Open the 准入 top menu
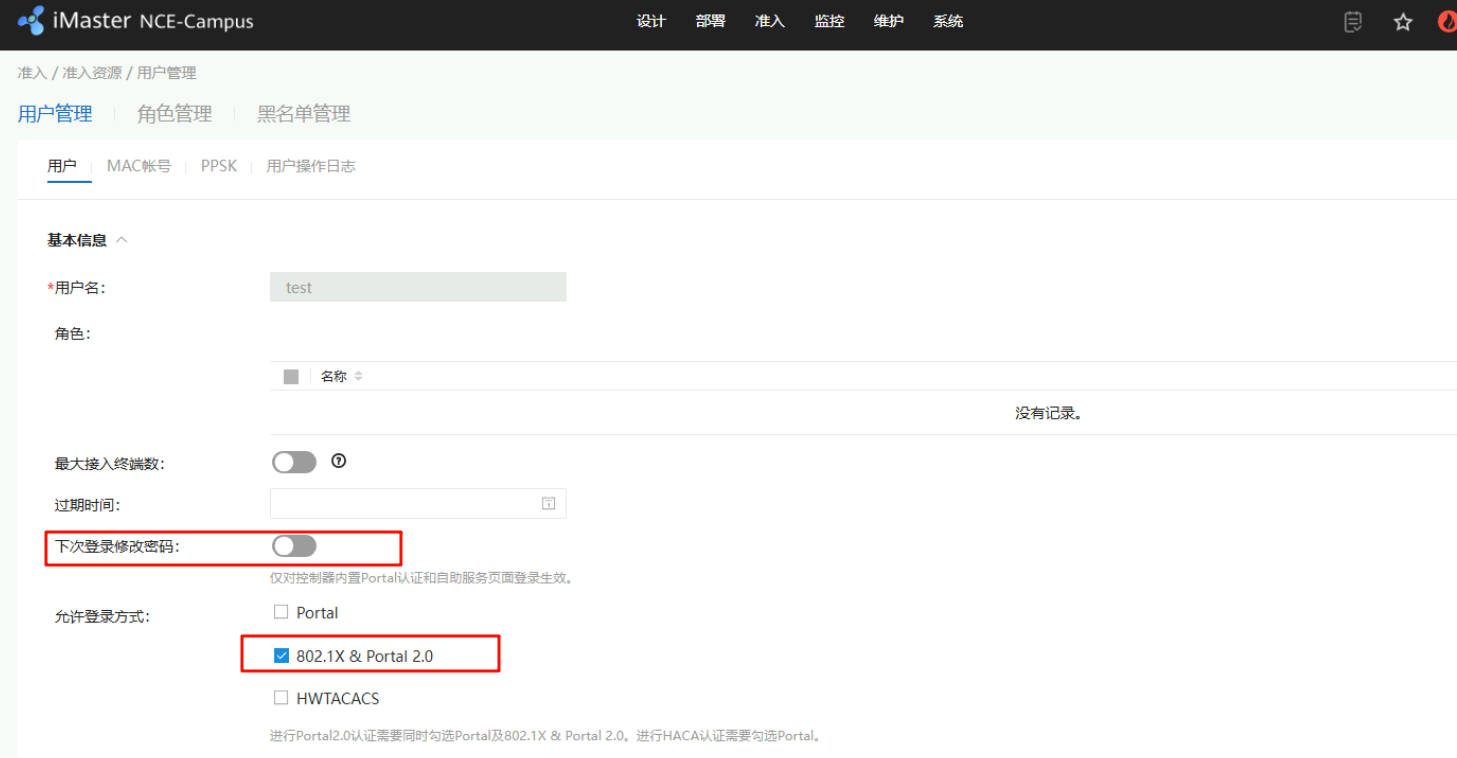 click(x=769, y=21)
